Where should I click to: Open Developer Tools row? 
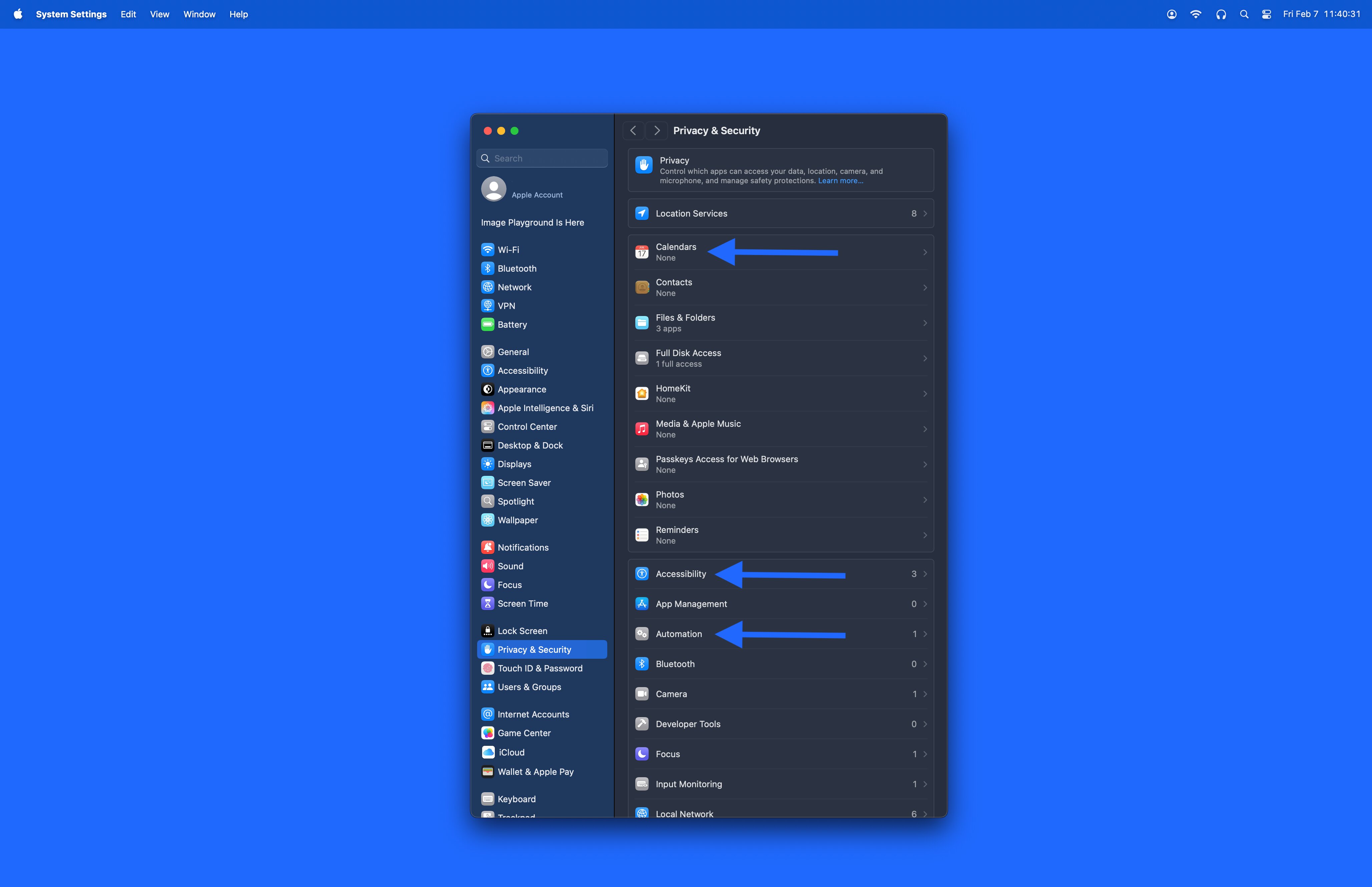781,724
